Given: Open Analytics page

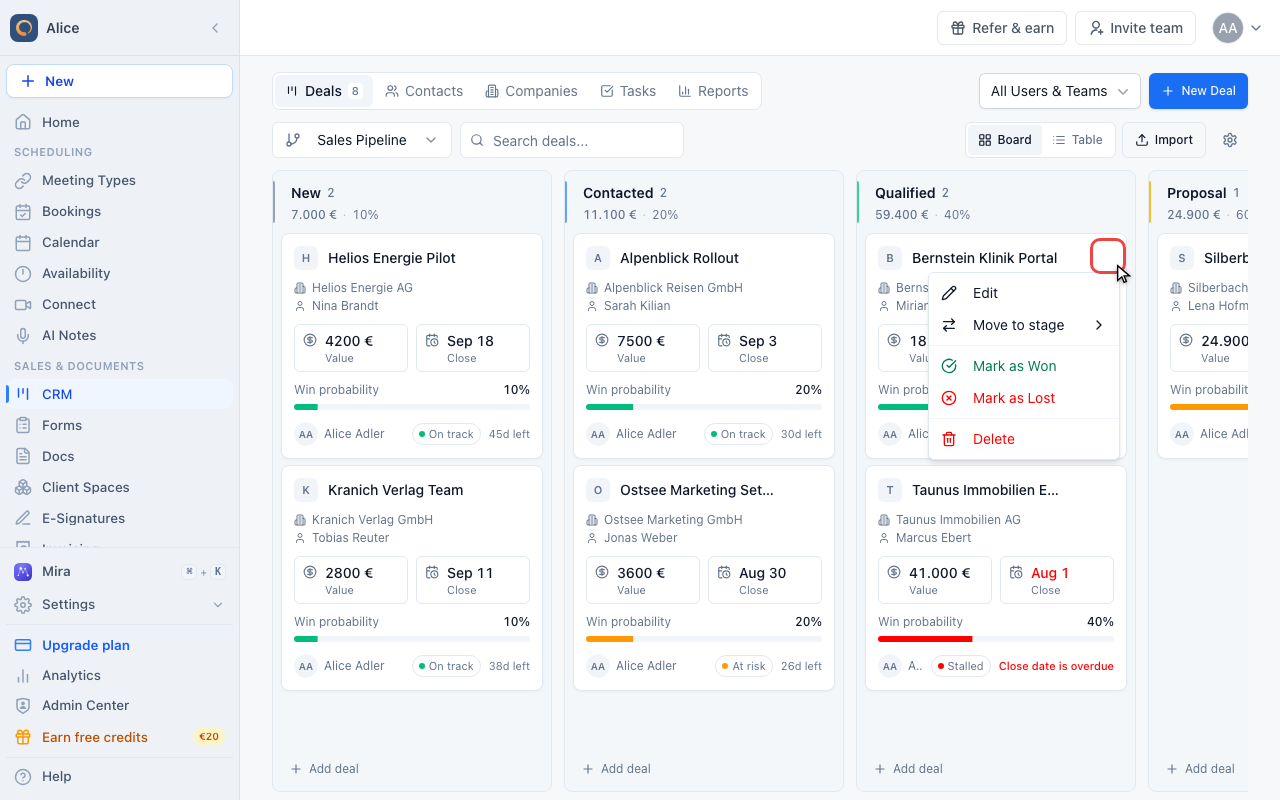Looking at the screenshot, I should [119, 675].
